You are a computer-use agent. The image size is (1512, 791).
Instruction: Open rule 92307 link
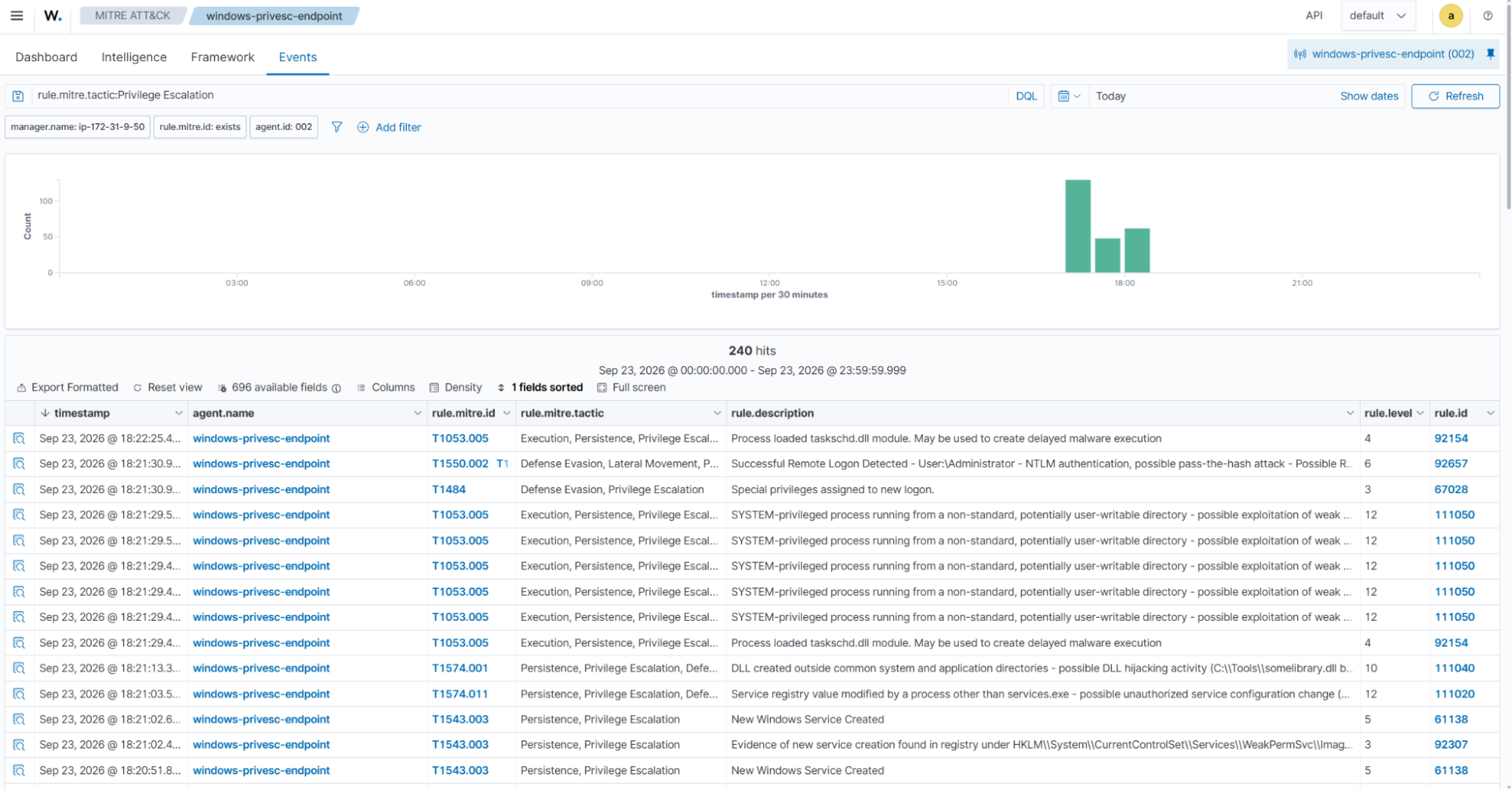(1451, 745)
